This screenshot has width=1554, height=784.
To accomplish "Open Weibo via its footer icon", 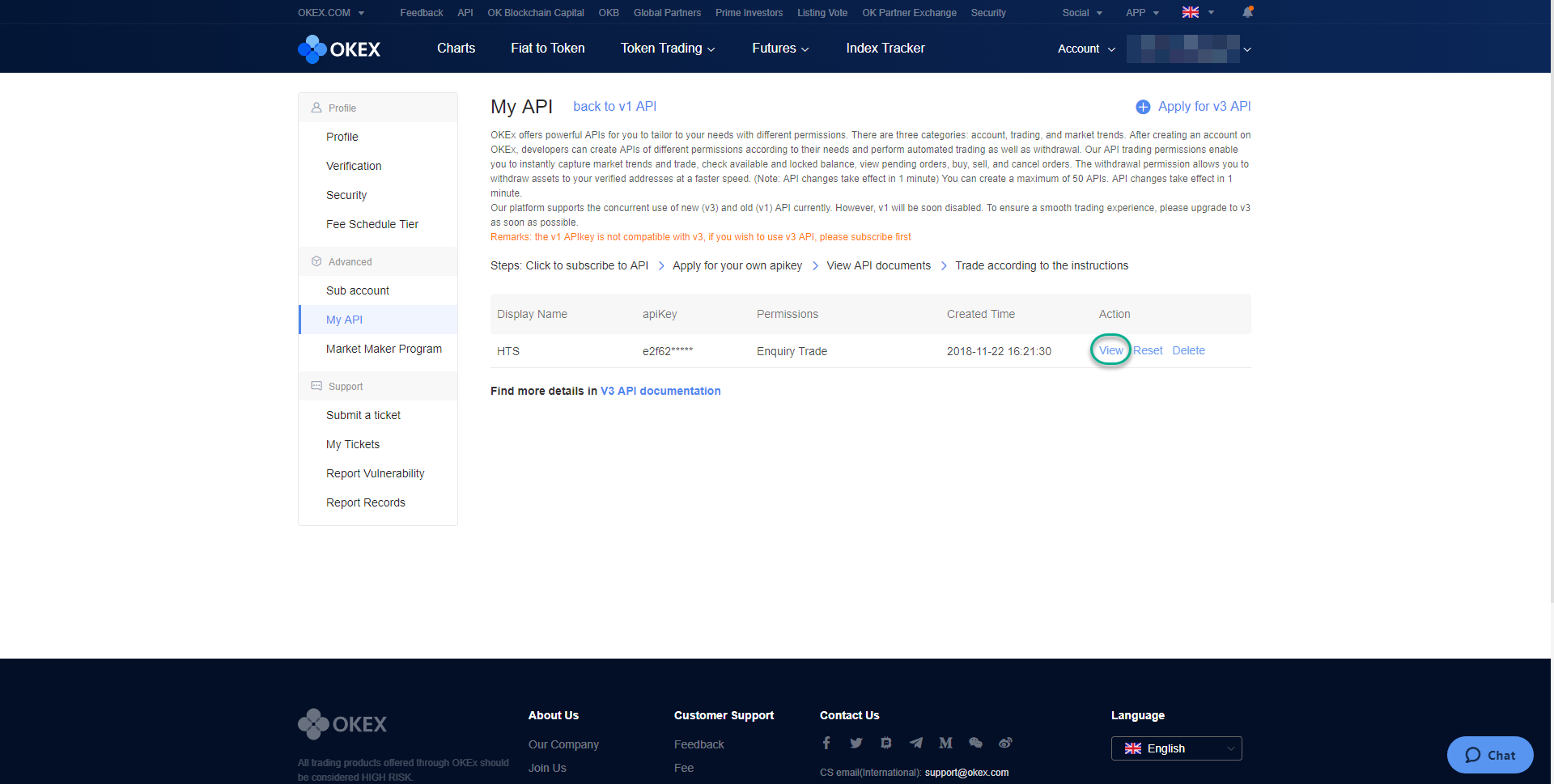I will 1005,742.
